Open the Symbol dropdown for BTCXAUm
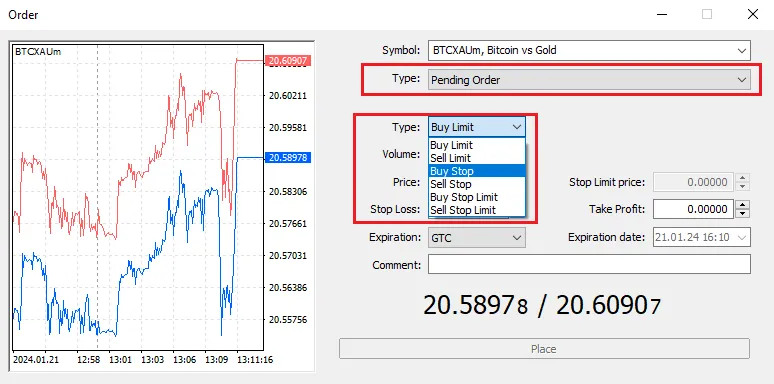Viewport: 774px width, 384px height. tap(589, 50)
